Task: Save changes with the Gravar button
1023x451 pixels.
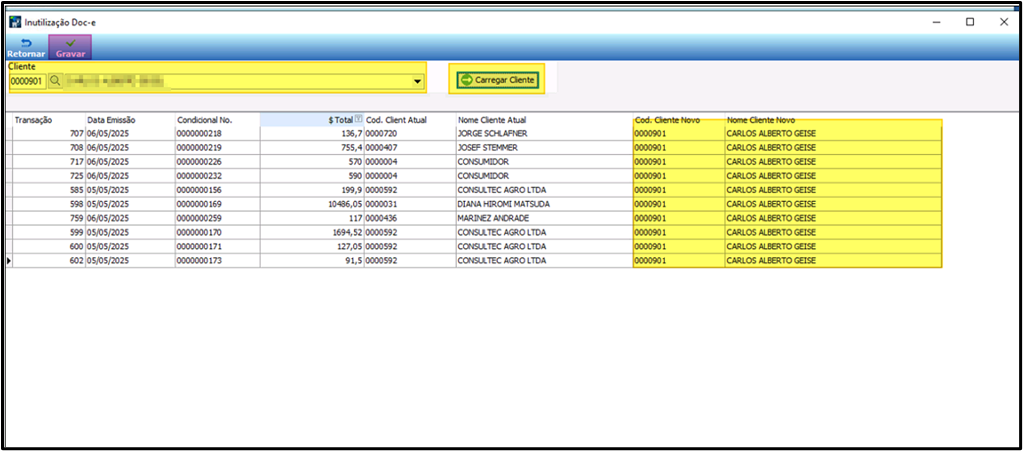Action: coord(70,47)
